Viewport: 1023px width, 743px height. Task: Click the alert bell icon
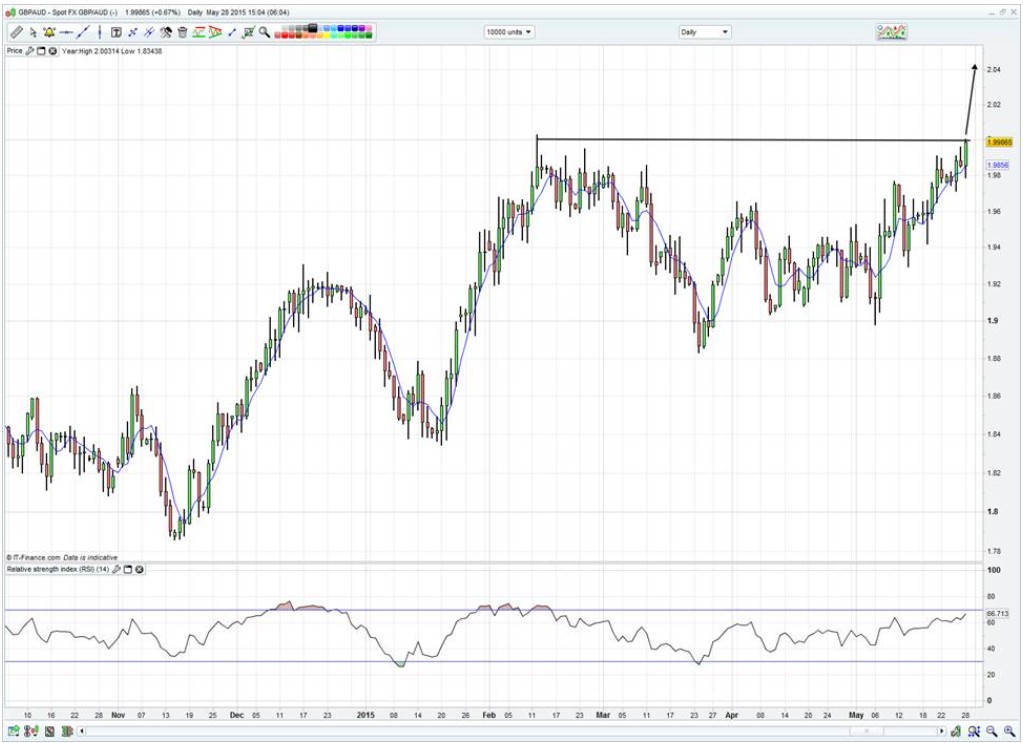pos(48,32)
